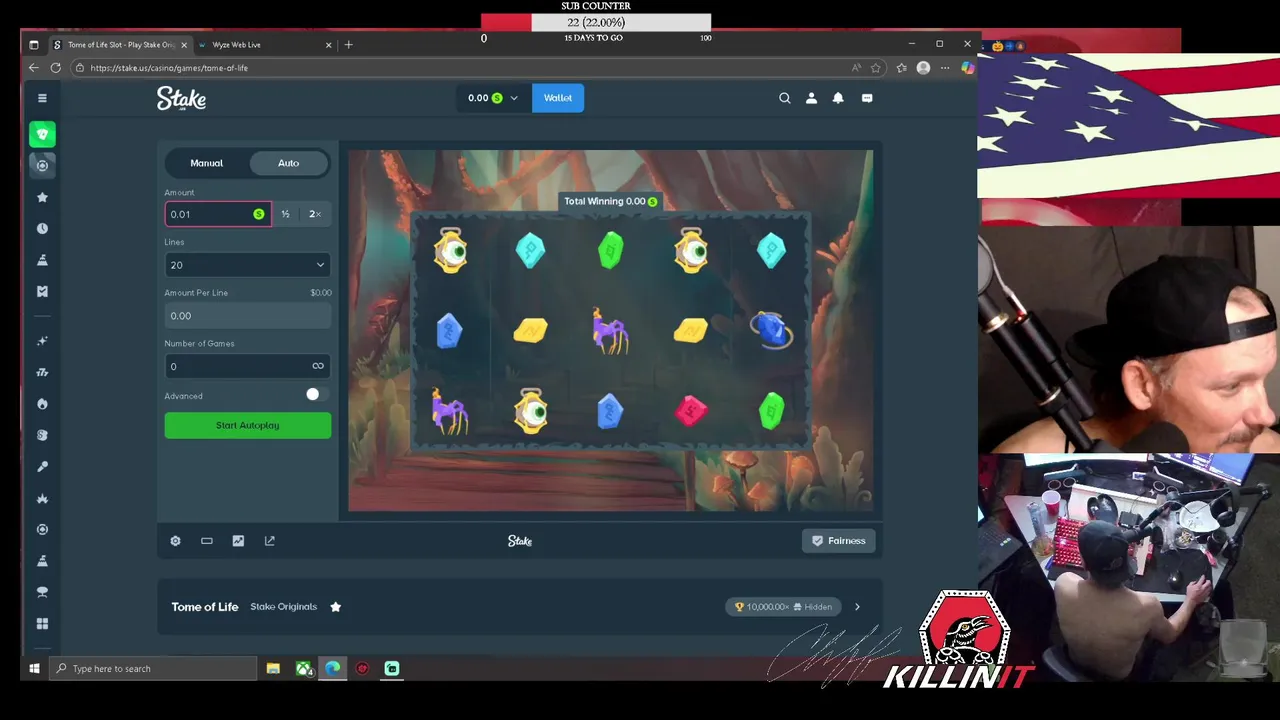1280x720 pixels.
Task: Focus the Amount Per Line field
Action: [x=247, y=316]
